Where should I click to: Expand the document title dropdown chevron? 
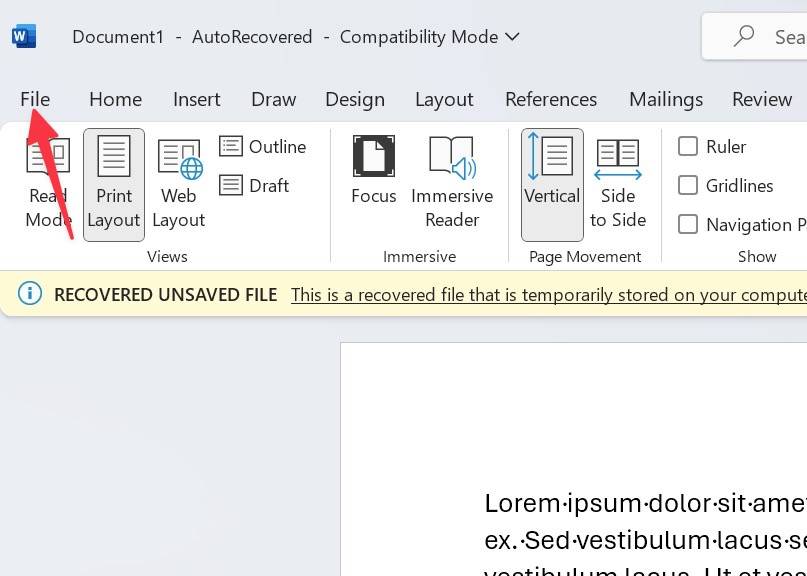click(513, 37)
